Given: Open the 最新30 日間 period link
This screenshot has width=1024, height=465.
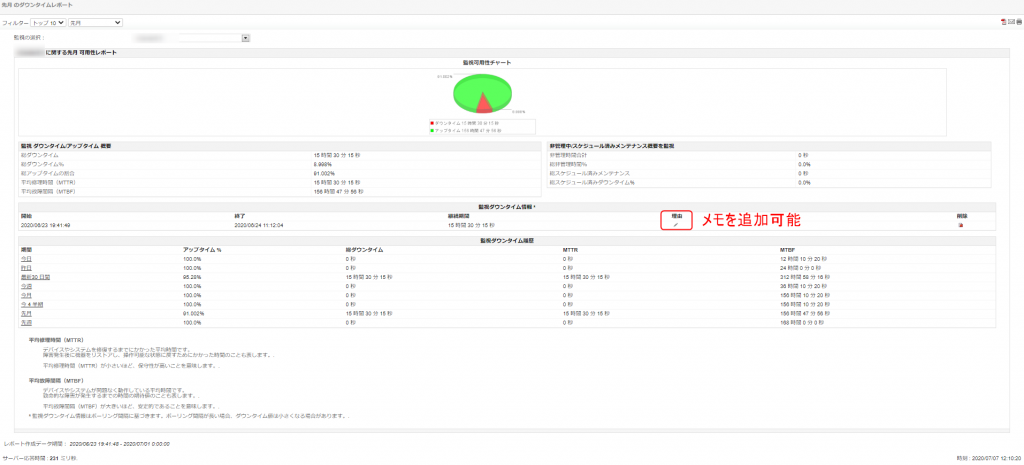Looking at the screenshot, I should 35,277.
